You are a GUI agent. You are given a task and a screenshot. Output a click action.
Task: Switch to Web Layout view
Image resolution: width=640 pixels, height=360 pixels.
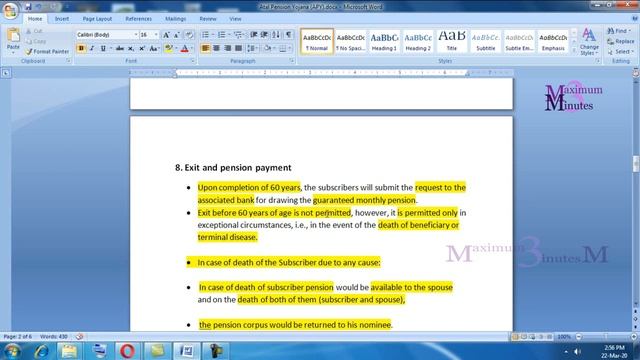[532, 337]
